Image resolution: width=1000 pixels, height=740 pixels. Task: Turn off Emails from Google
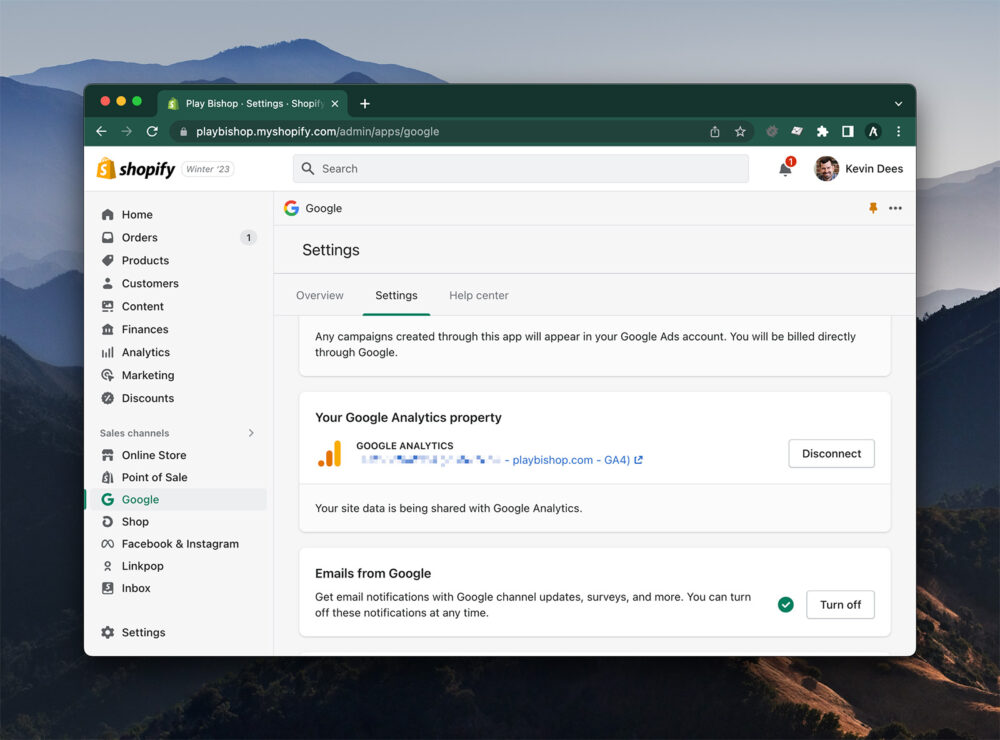tap(840, 605)
